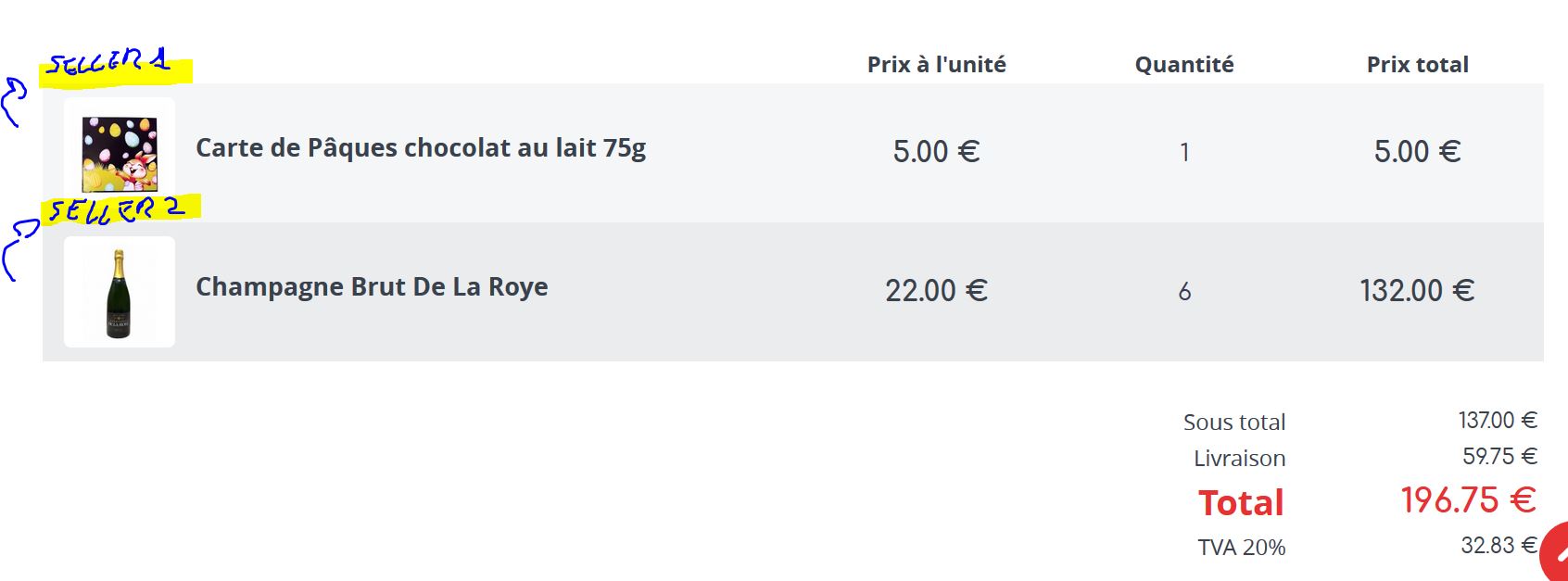The width and height of the screenshot is (1568, 581).
Task: Click the 132.00 € Champagne total price
Action: click(x=1416, y=291)
